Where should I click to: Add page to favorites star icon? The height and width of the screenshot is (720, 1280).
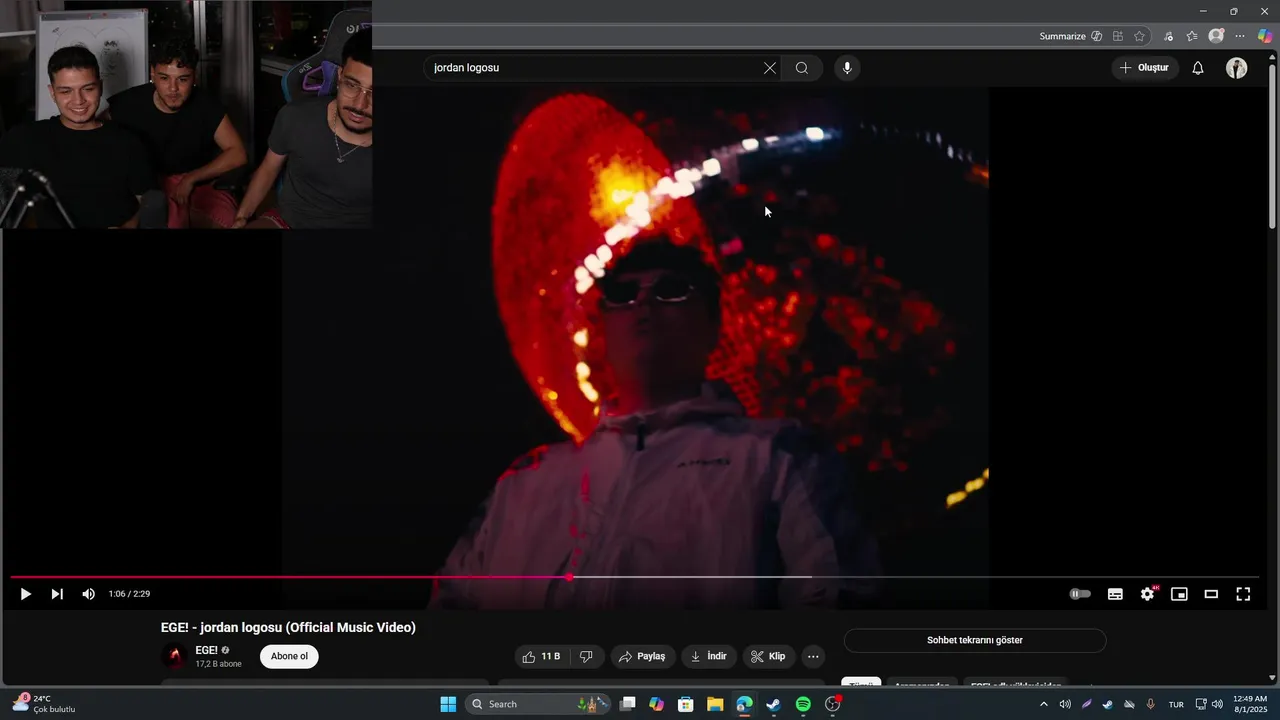[x=1140, y=36]
